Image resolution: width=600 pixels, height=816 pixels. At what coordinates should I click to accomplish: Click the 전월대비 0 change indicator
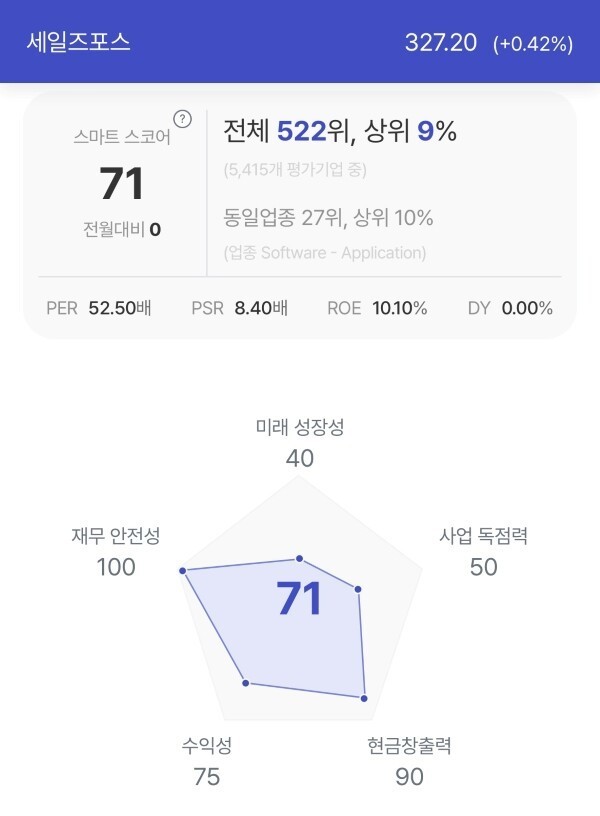coord(122,229)
